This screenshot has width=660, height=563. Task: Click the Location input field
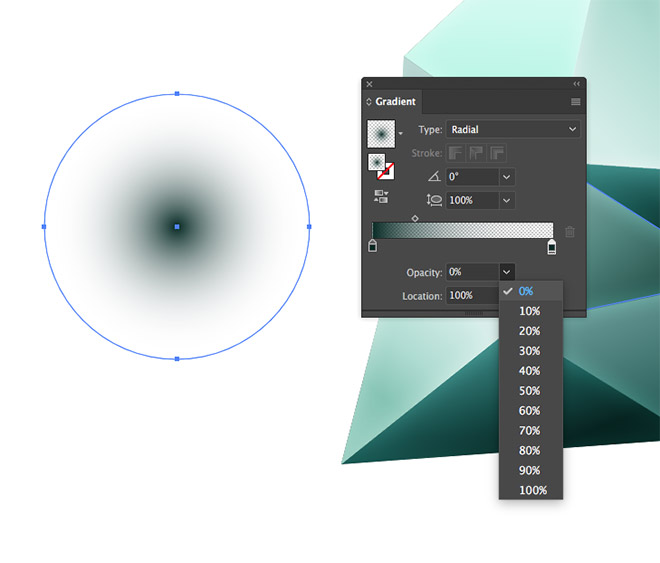pos(470,296)
